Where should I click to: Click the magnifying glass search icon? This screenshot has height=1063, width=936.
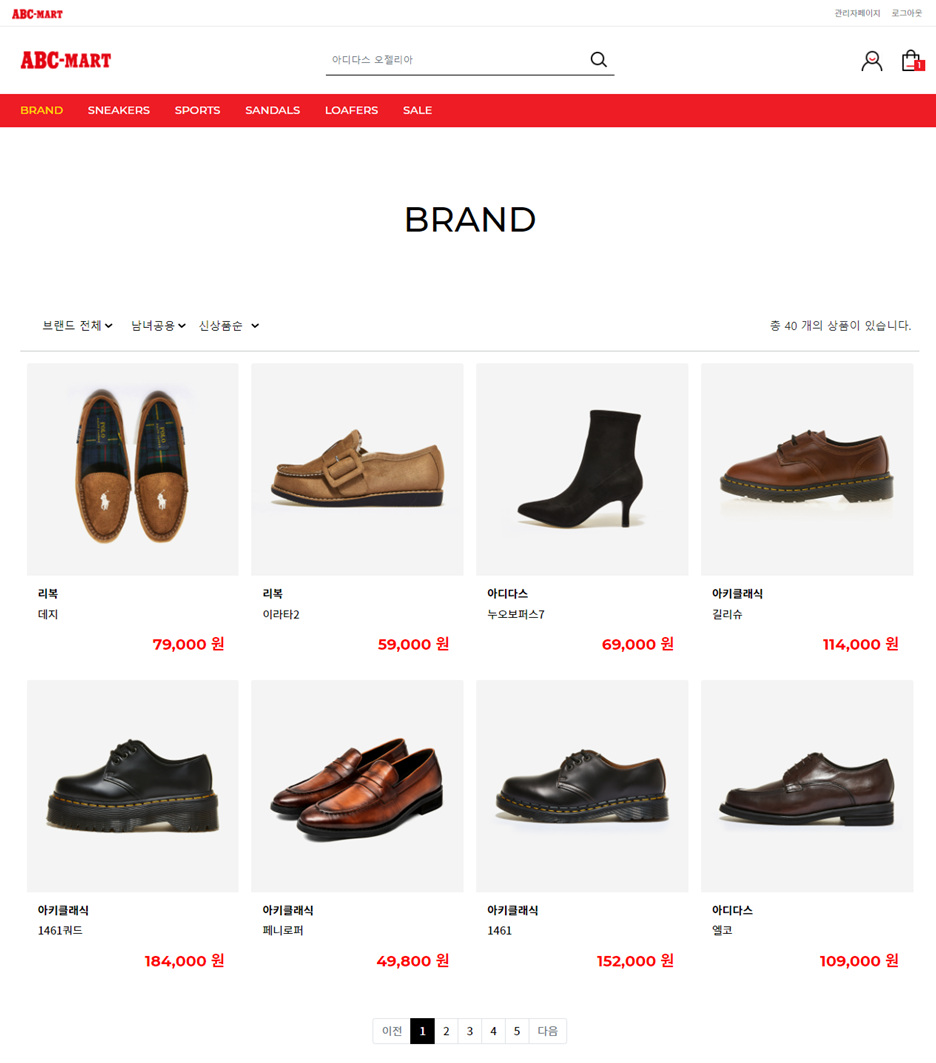click(598, 60)
